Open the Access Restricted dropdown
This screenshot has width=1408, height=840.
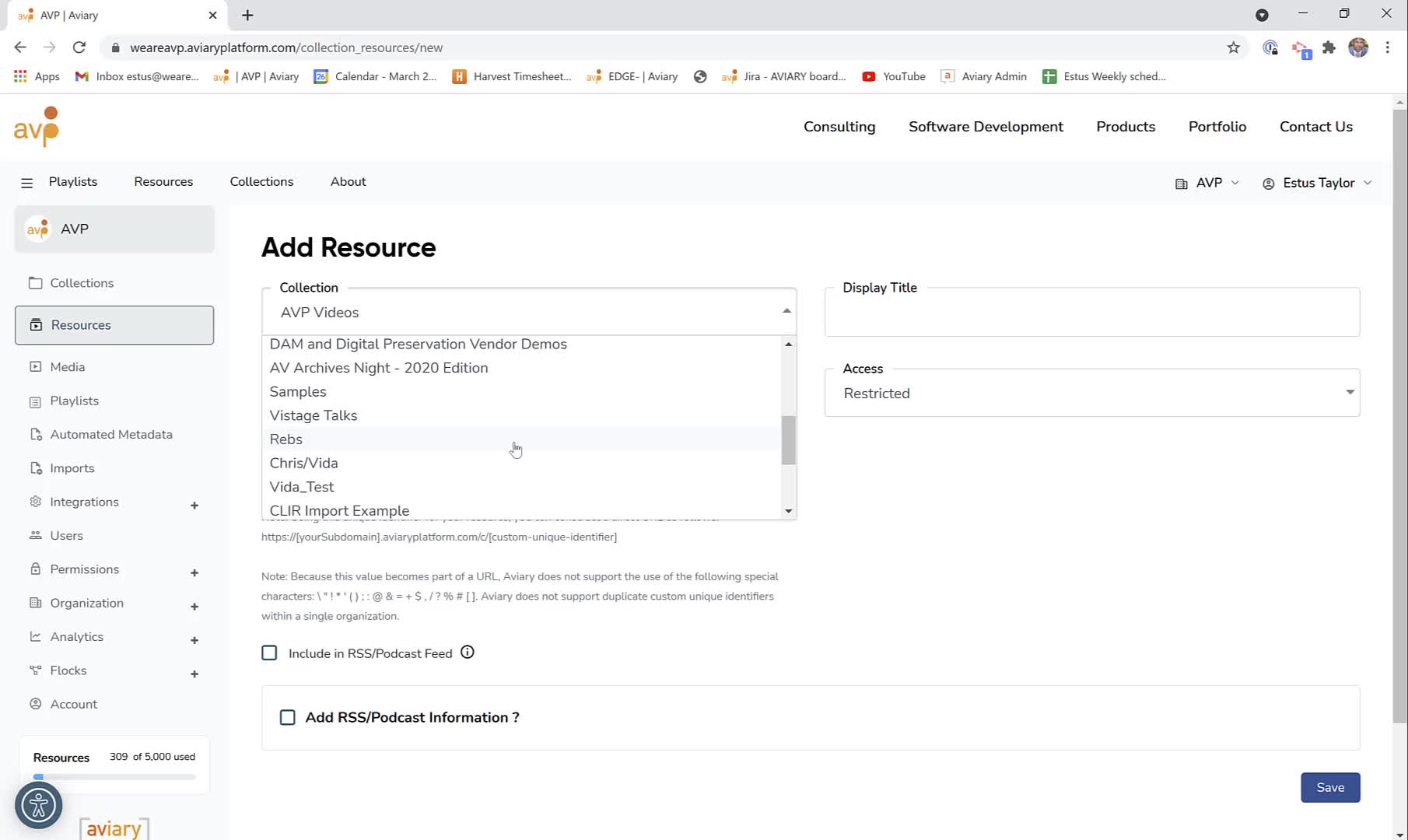(x=1091, y=393)
